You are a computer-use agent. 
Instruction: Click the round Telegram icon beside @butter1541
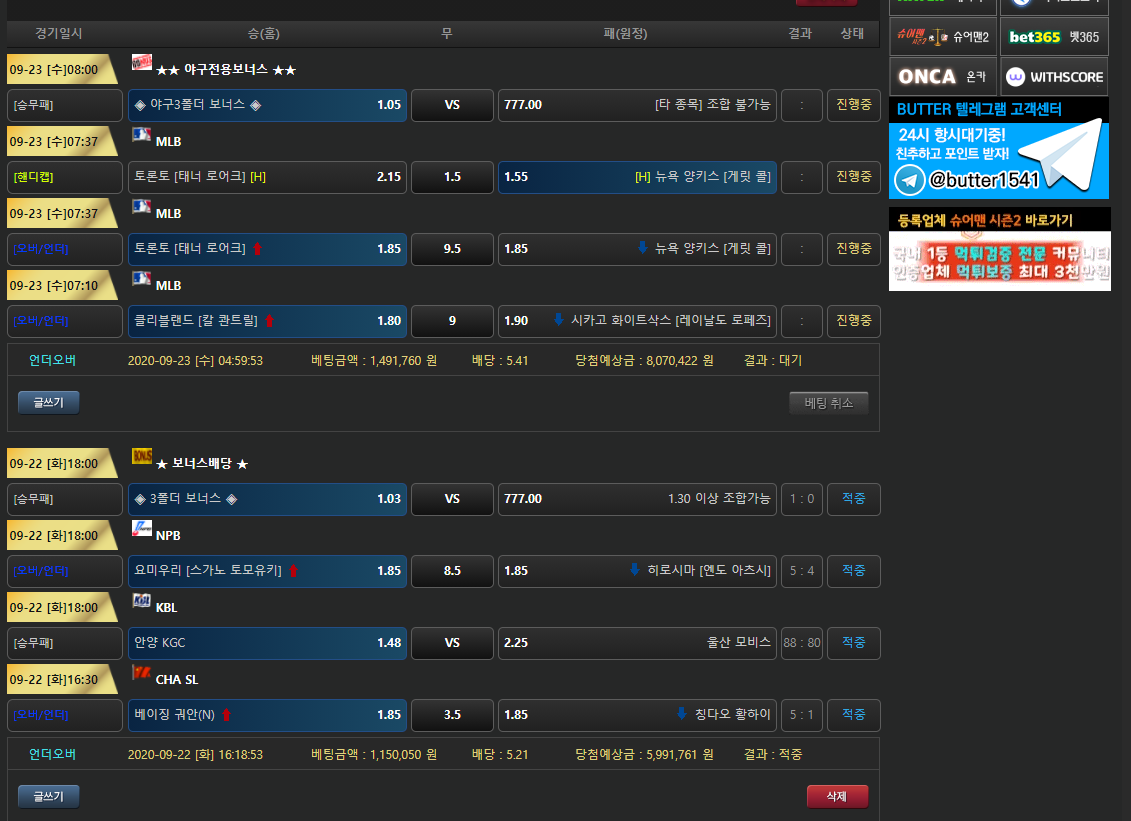click(909, 180)
